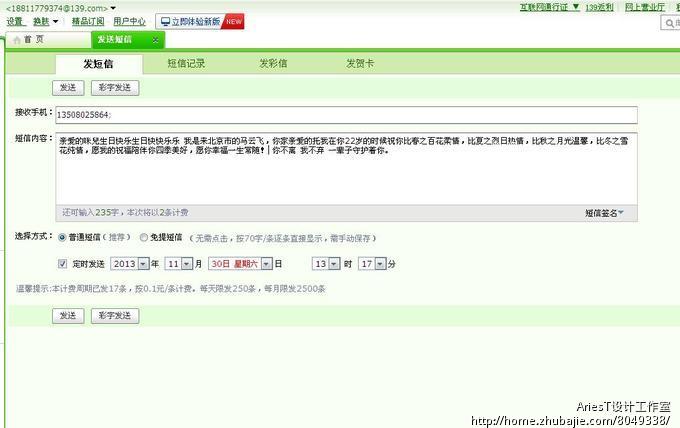Open the account email dropdown arrow

point(113,8)
